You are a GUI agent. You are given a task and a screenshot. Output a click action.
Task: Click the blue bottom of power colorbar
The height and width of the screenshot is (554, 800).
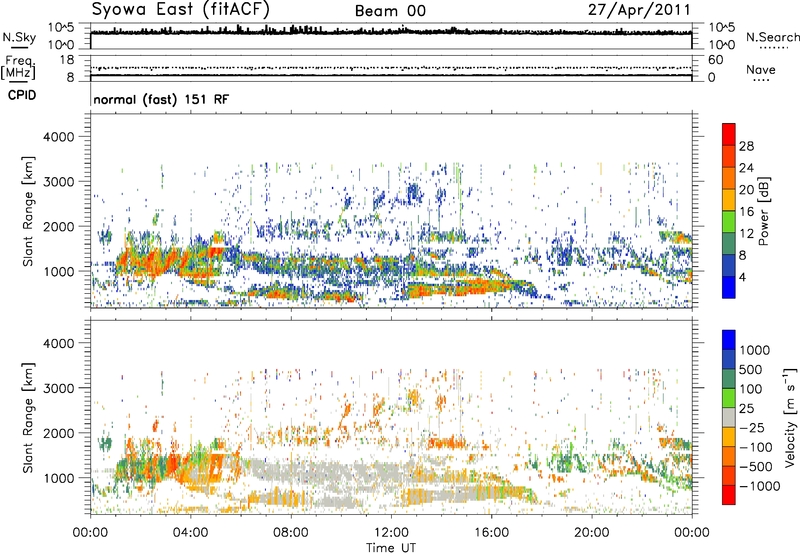click(729, 287)
